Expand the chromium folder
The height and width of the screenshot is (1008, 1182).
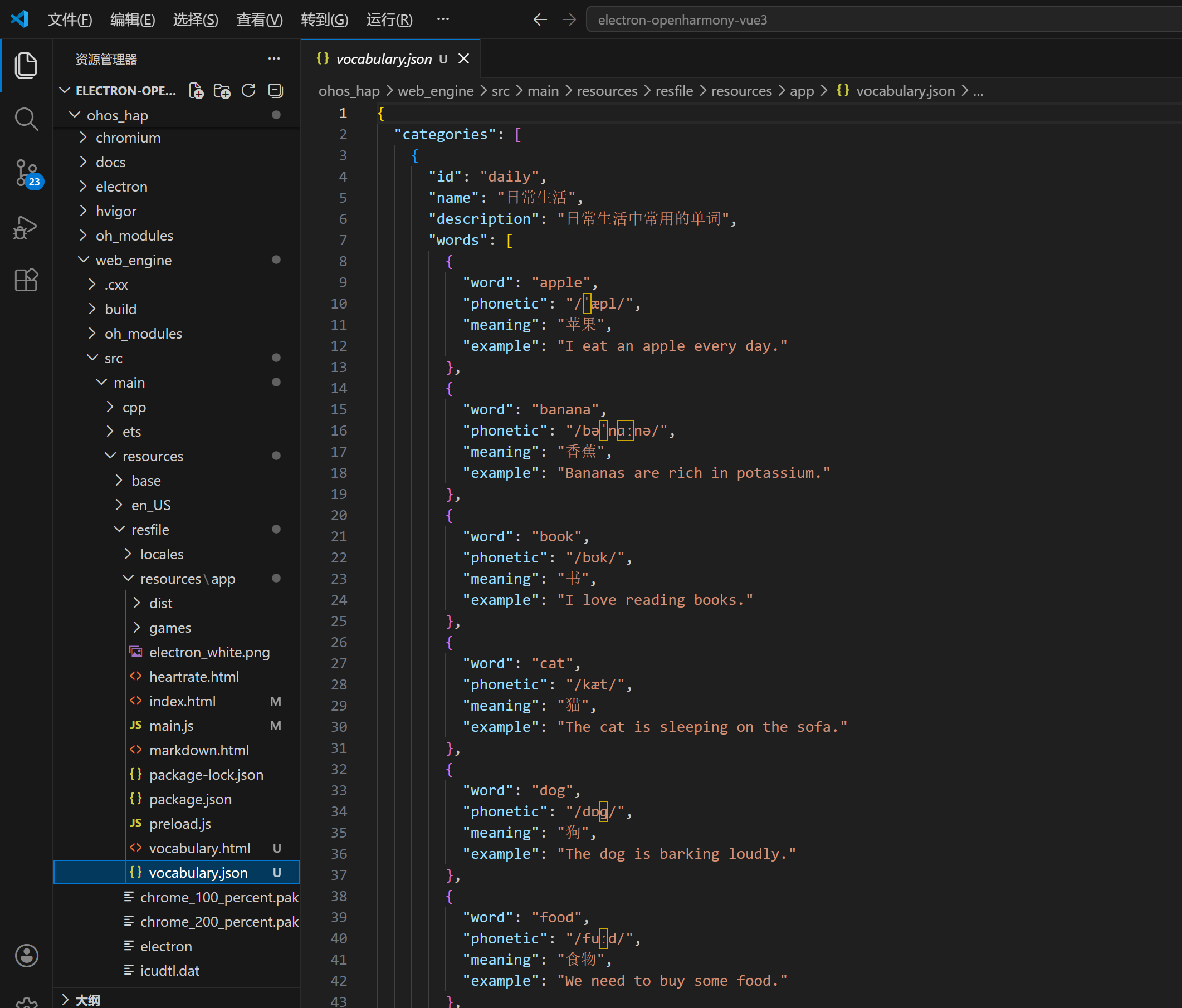point(128,138)
